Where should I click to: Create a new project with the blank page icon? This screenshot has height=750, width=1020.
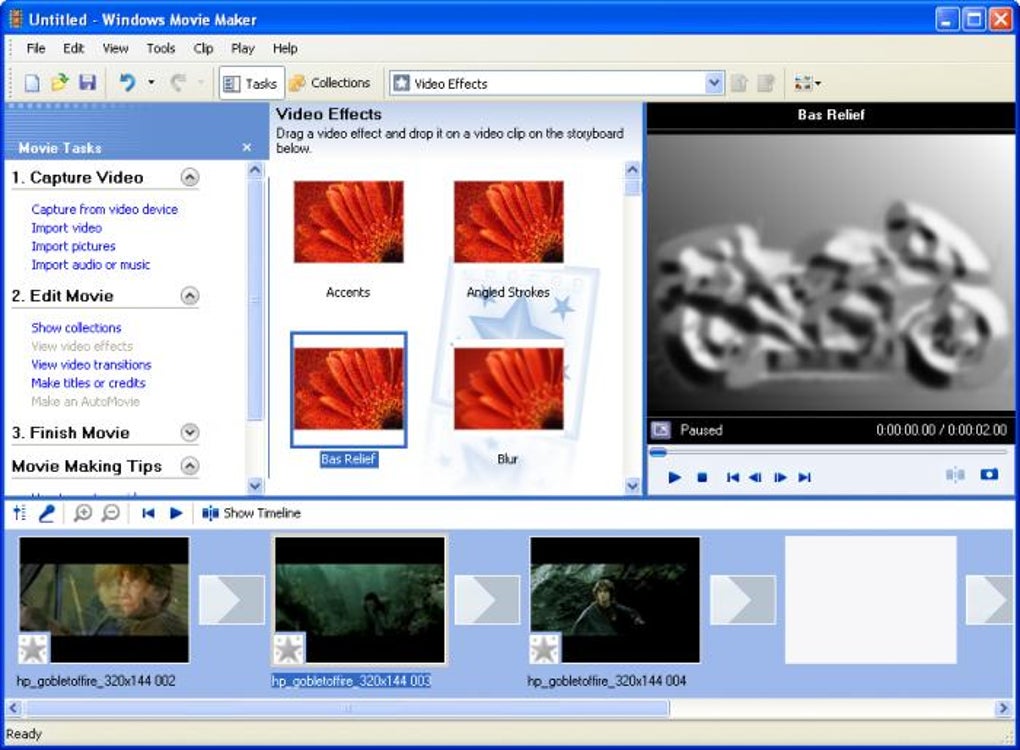click(31, 83)
